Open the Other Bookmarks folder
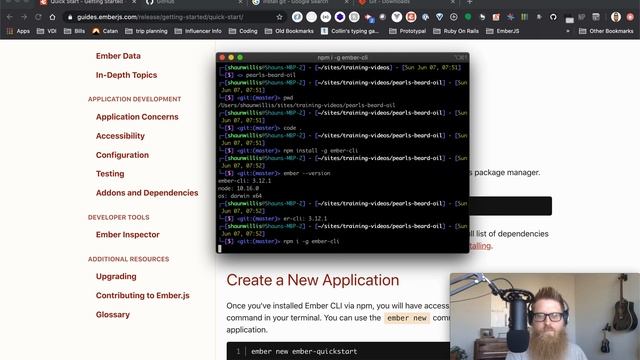 click(606, 31)
